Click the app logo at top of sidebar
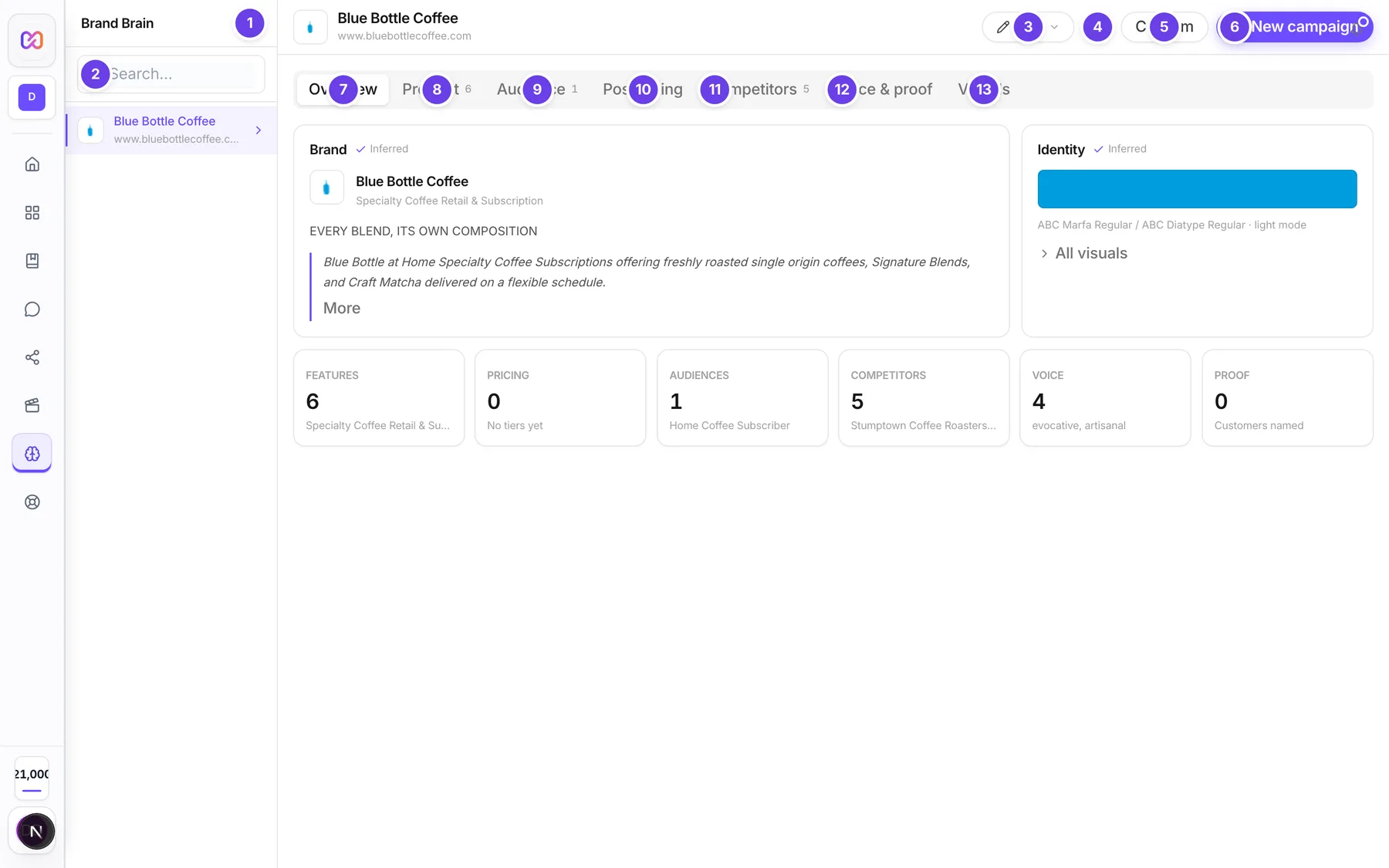Screen dimensions: 1389x868 (32, 40)
